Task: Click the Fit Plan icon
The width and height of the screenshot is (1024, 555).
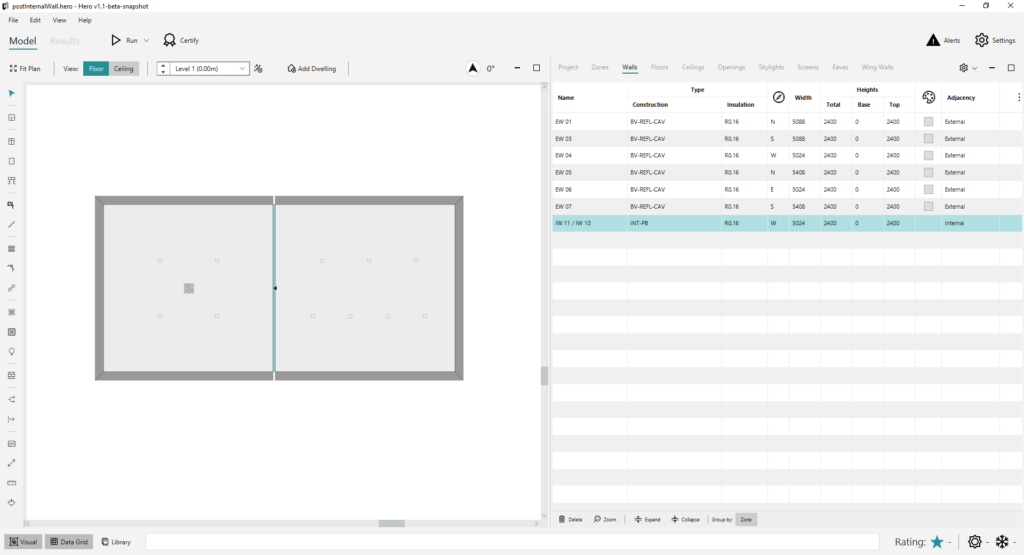Action: tap(13, 69)
